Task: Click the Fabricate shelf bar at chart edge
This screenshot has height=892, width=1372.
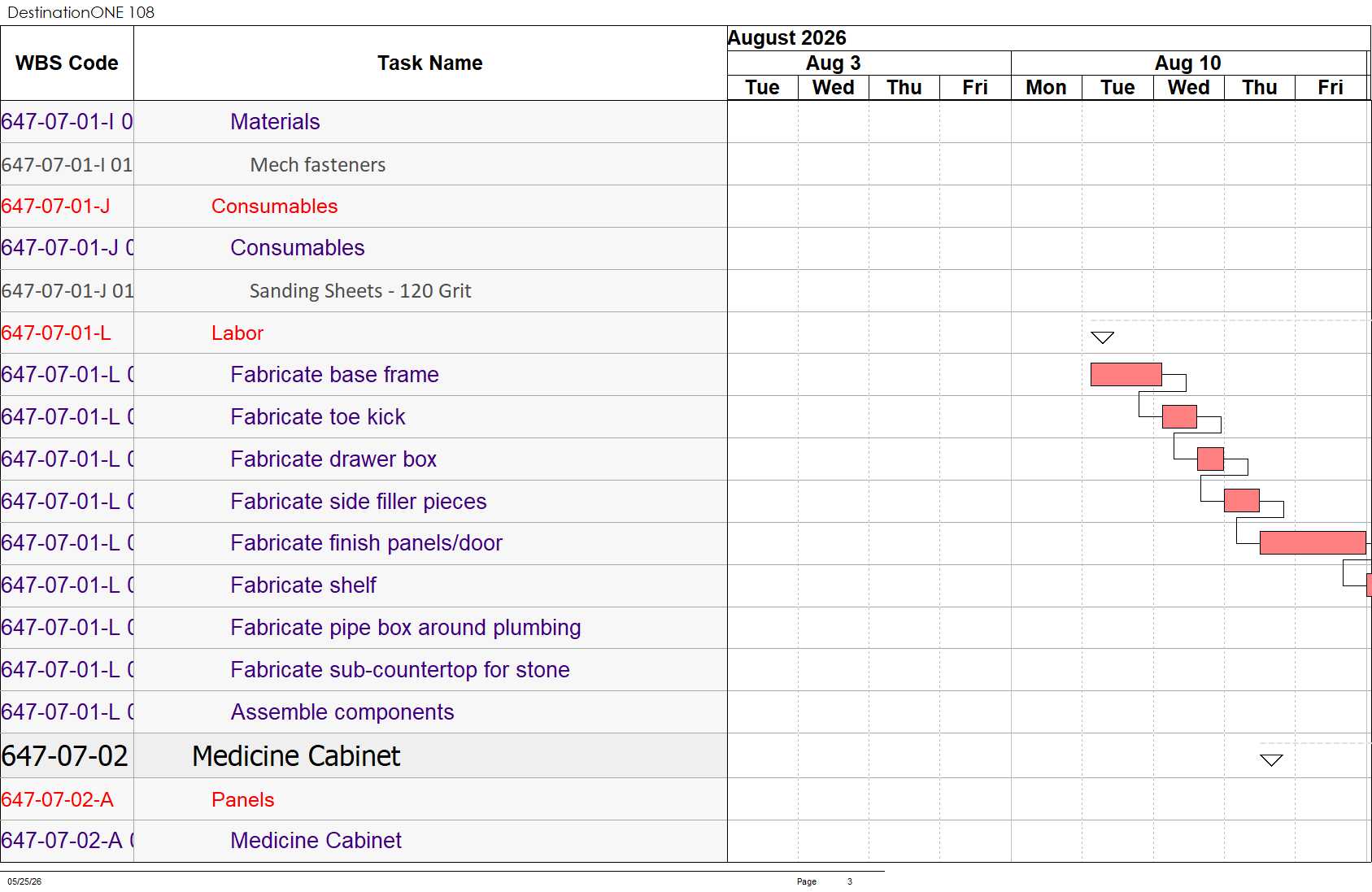Action: point(1369,585)
